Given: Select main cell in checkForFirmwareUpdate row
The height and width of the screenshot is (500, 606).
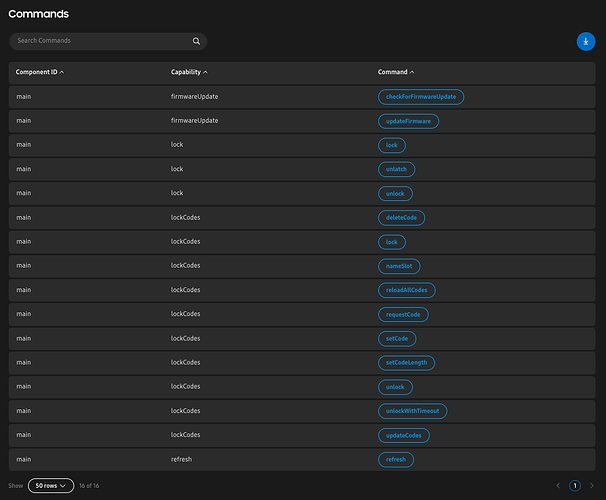Looking at the screenshot, I should (x=24, y=97).
